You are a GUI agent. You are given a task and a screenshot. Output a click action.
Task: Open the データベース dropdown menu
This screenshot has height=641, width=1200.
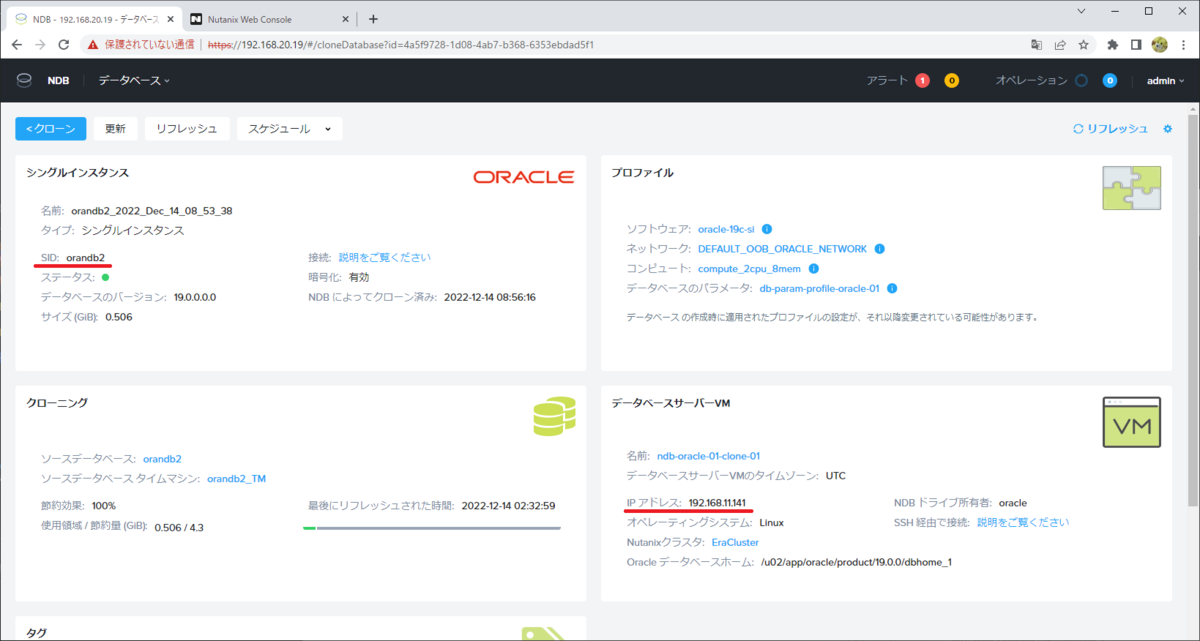[134, 81]
